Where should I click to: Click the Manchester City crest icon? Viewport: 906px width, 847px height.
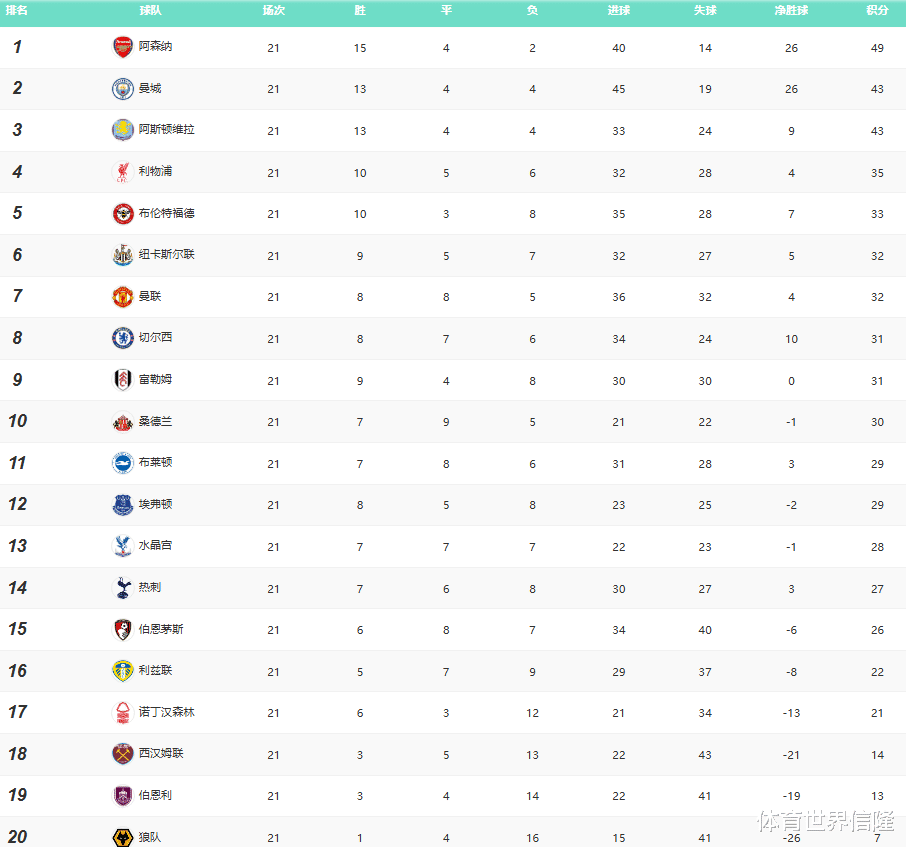[122, 89]
